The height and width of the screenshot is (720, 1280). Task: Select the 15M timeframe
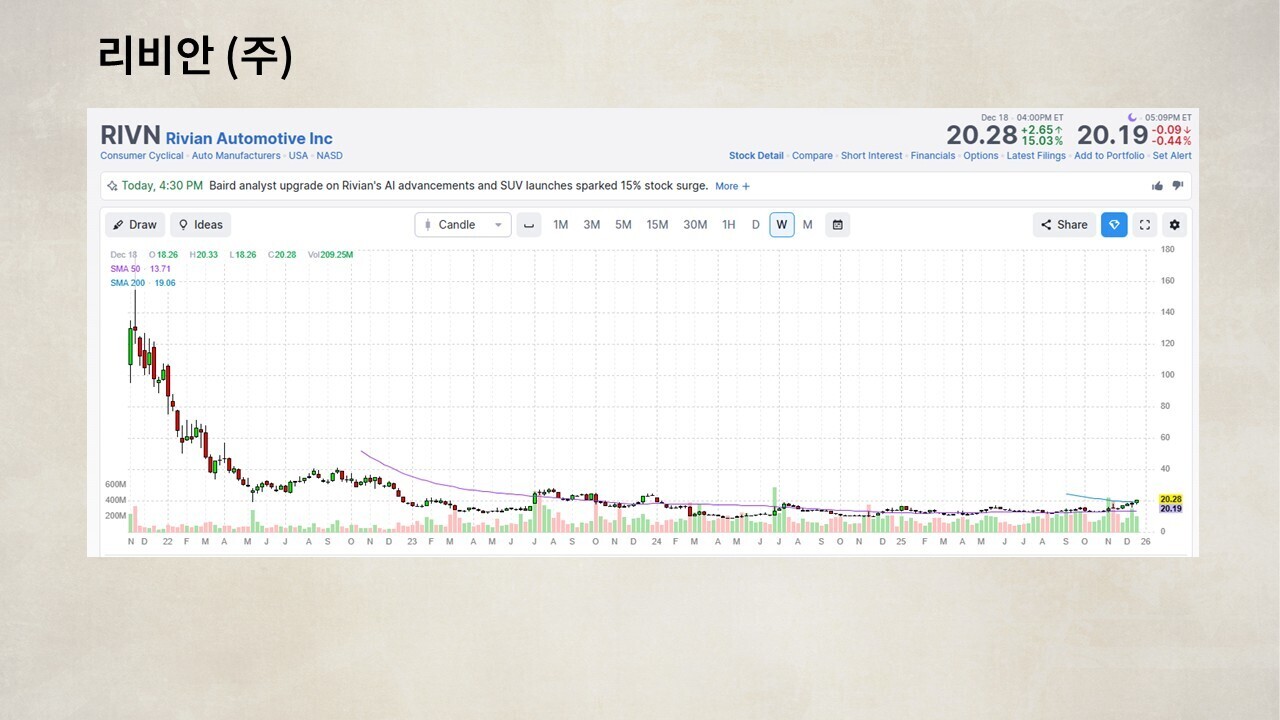(x=657, y=225)
